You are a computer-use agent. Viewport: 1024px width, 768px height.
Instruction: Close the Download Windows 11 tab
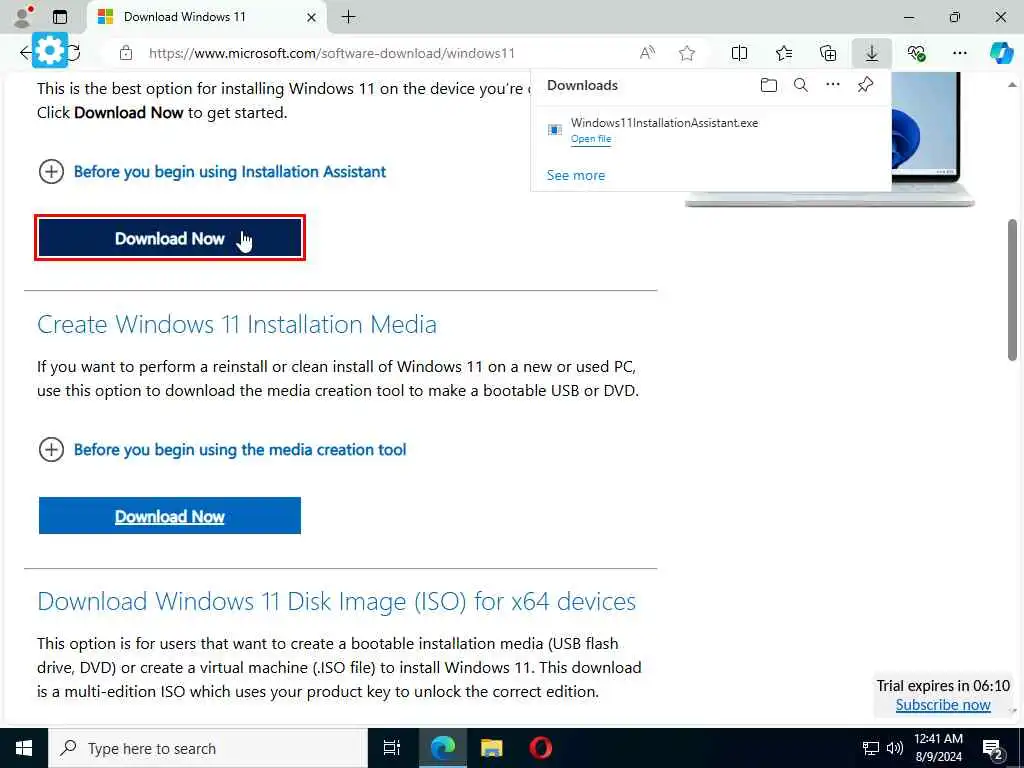pyautogui.click(x=312, y=18)
